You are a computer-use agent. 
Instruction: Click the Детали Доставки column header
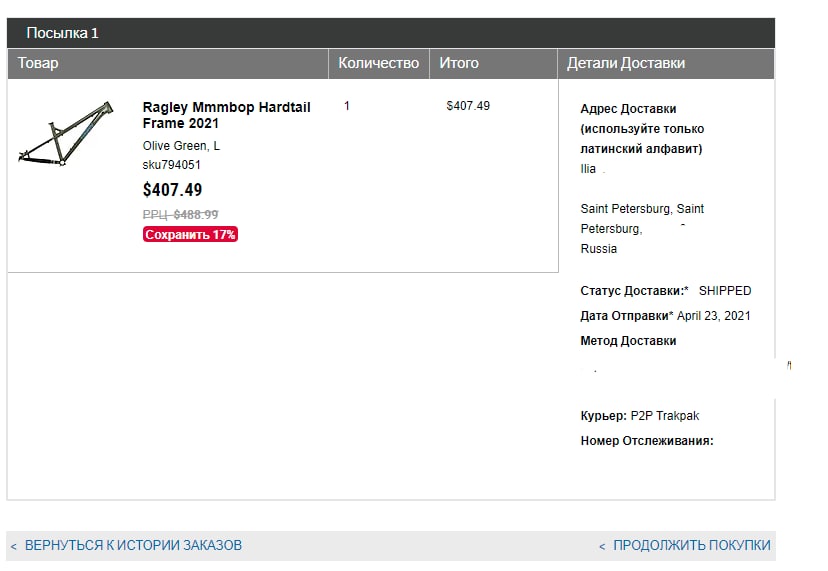click(x=666, y=63)
